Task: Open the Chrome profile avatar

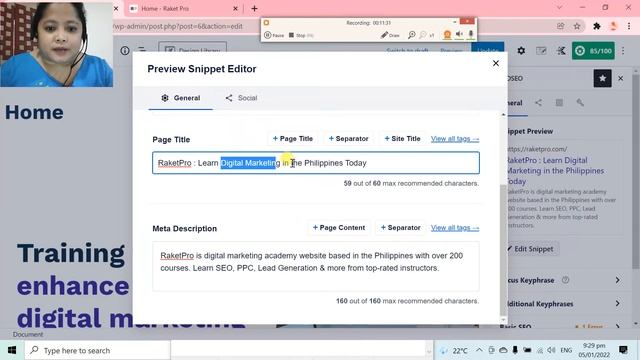Action: [x=613, y=26]
